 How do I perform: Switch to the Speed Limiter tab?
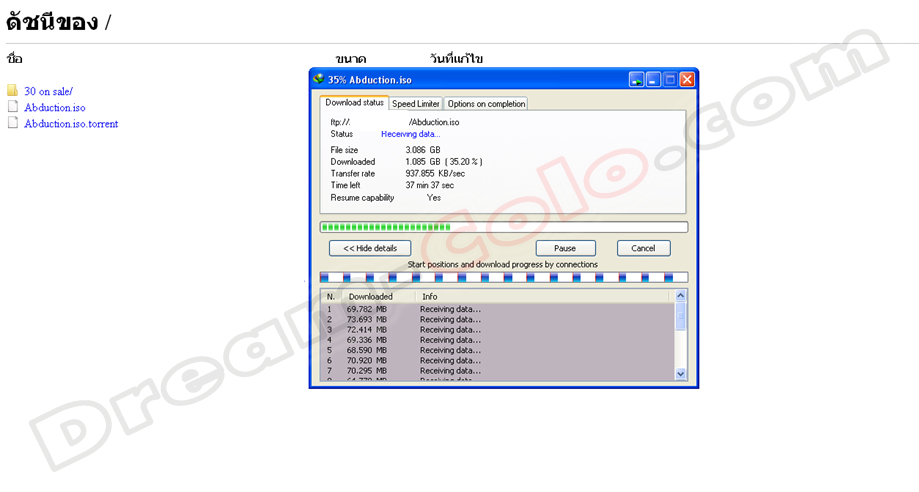pyautogui.click(x=416, y=104)
